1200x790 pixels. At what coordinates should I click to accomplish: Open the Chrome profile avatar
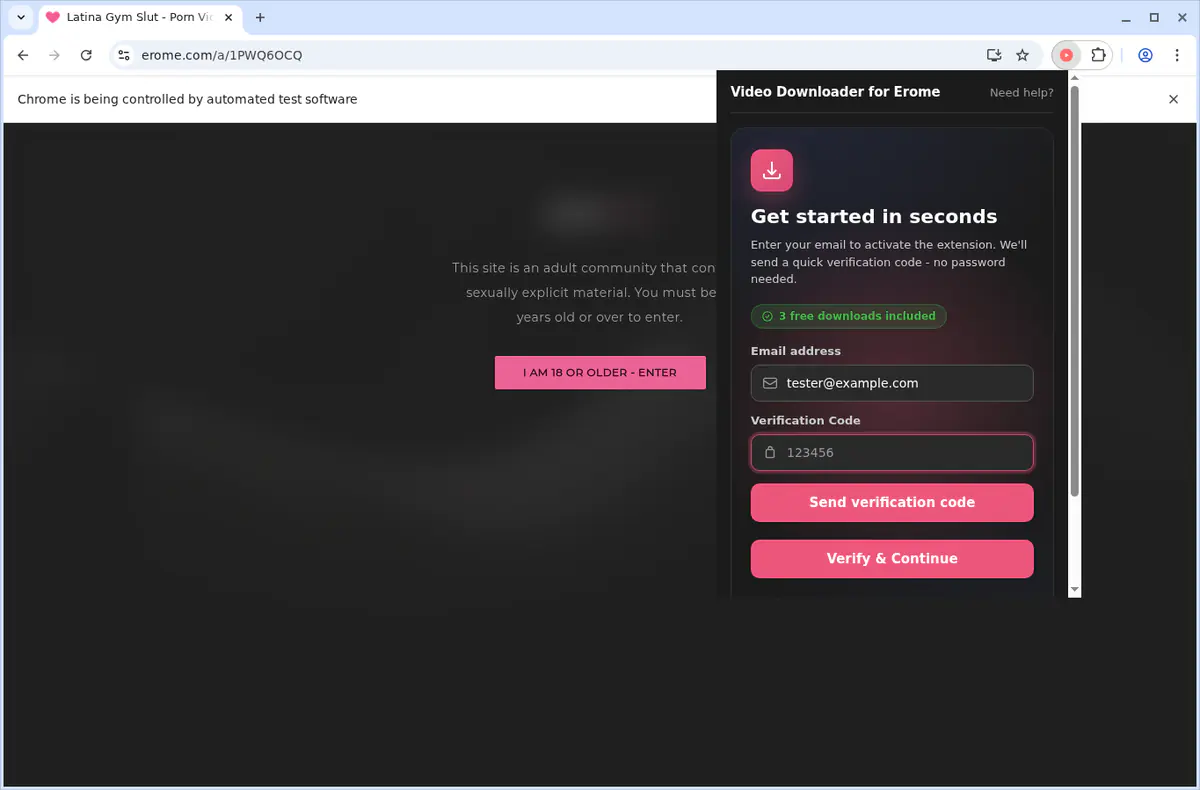(1145, 55)
